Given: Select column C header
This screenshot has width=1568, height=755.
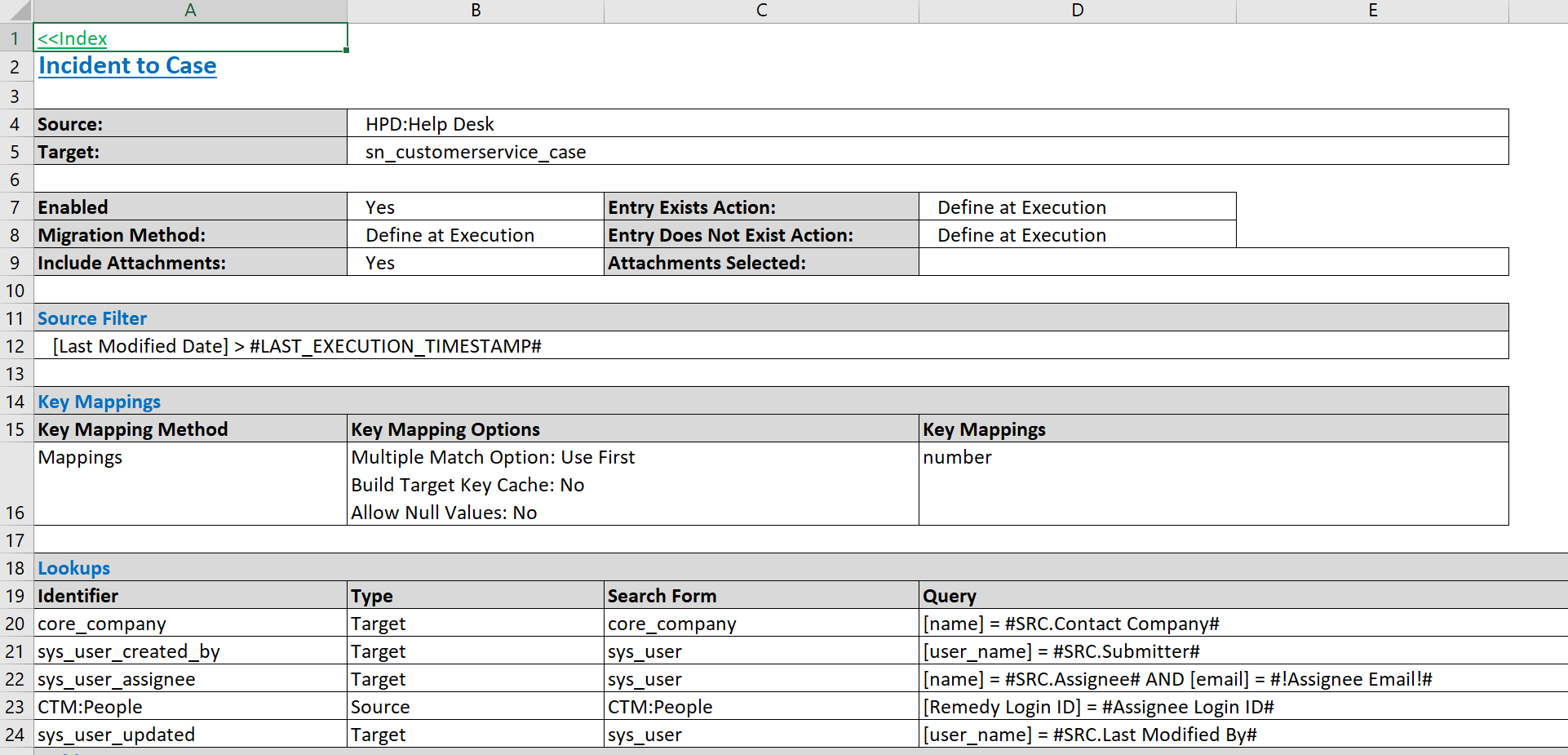Looking at the screenshot, I should [x=761, y=11].
